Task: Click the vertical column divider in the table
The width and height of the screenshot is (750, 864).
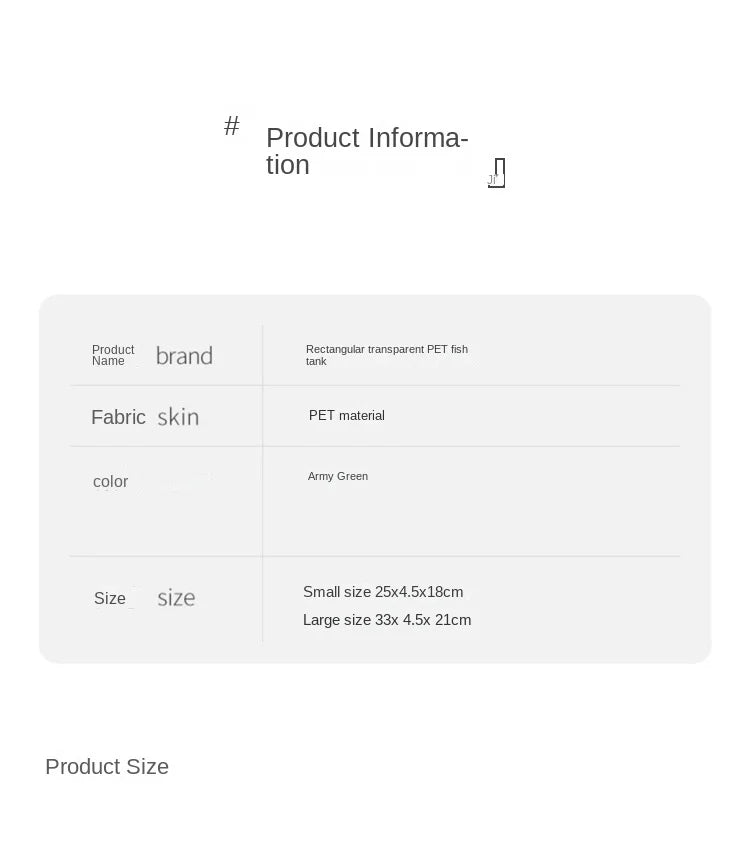Action: click(263, 500)
